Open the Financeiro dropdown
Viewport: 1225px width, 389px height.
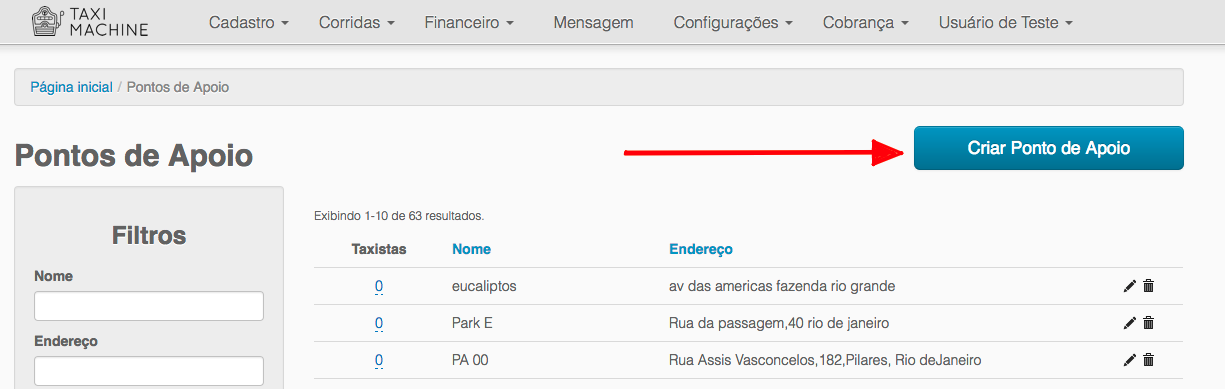click(x=469, y=22)
